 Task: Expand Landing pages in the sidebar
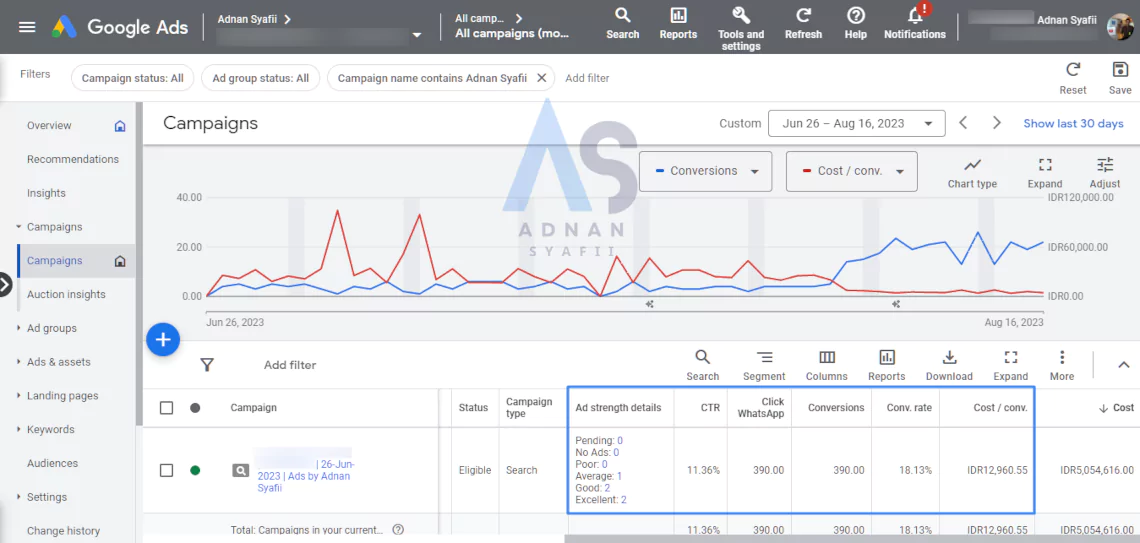(19, 395)
